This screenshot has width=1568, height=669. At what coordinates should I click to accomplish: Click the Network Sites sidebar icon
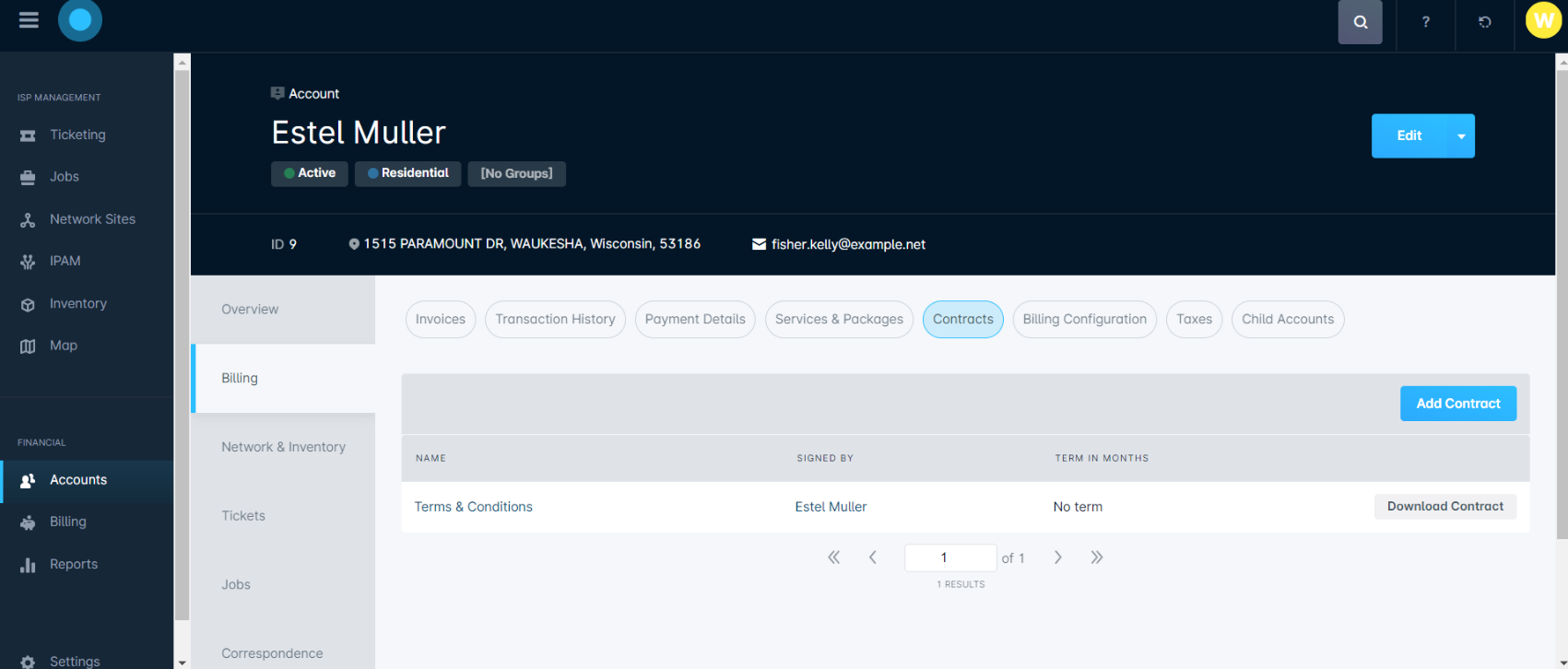click(x=28, y=220)
